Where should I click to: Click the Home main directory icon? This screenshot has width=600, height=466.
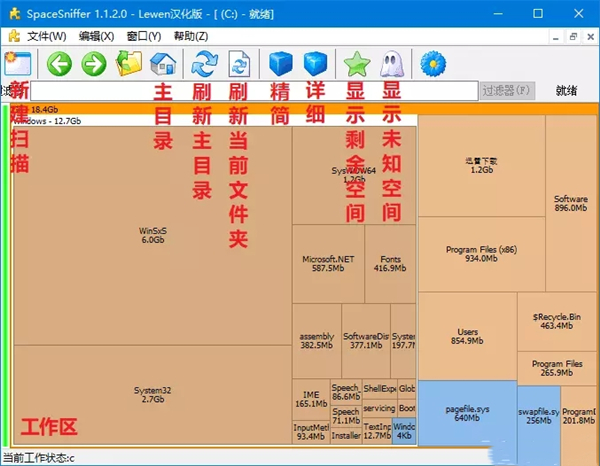click(163, 64)
